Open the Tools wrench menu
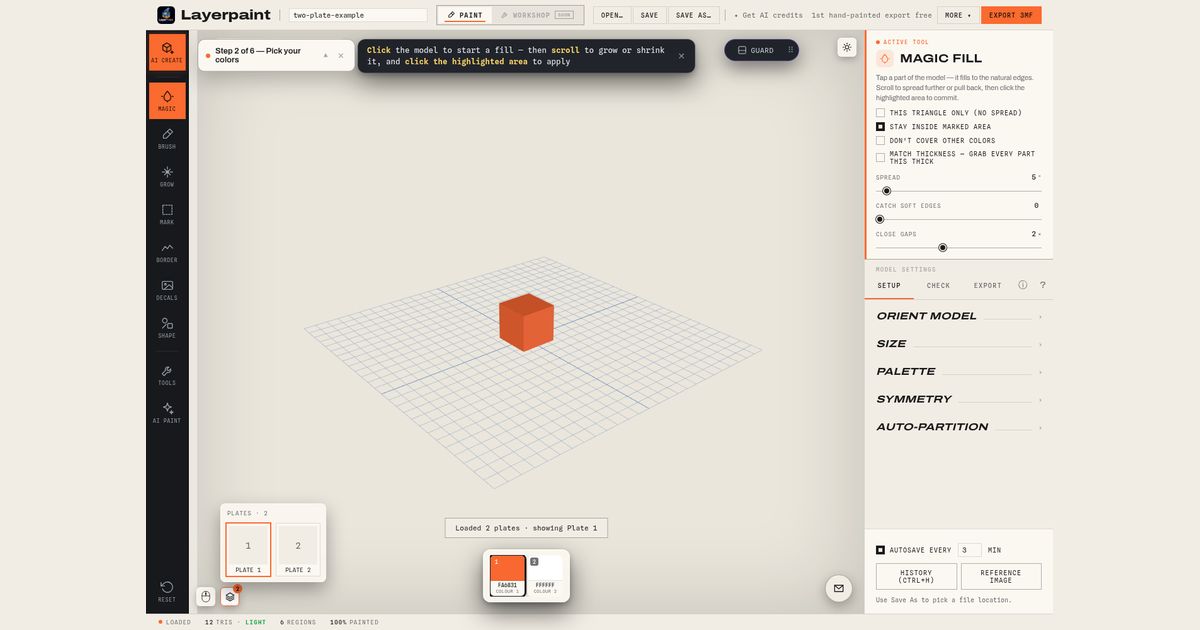The width and height of the screenshot is (1200, 630). (167, 375)
